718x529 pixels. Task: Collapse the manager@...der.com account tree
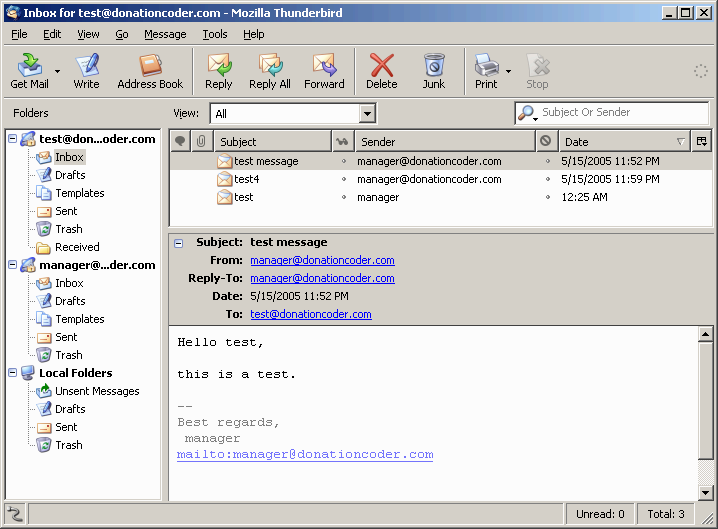(x=13, y=265)
